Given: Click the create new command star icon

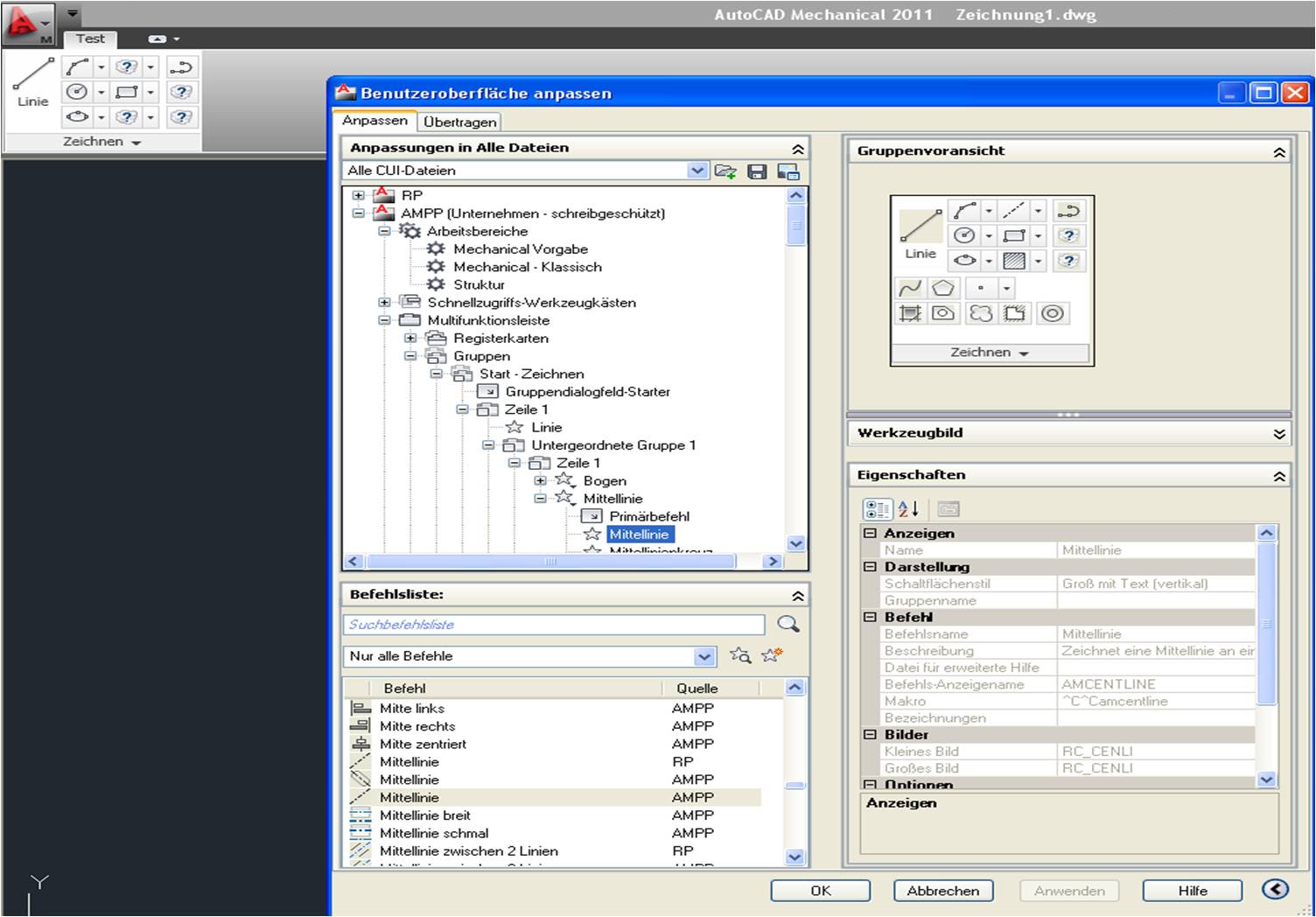Looking at the screenshot, I should coord(772,655).
